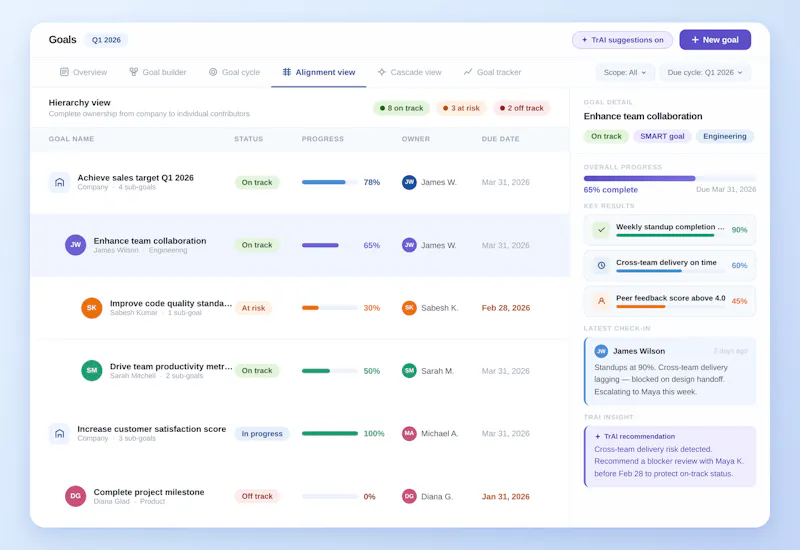
Task: Click the Sarah M. owner avatar
Action: (409, 371)
